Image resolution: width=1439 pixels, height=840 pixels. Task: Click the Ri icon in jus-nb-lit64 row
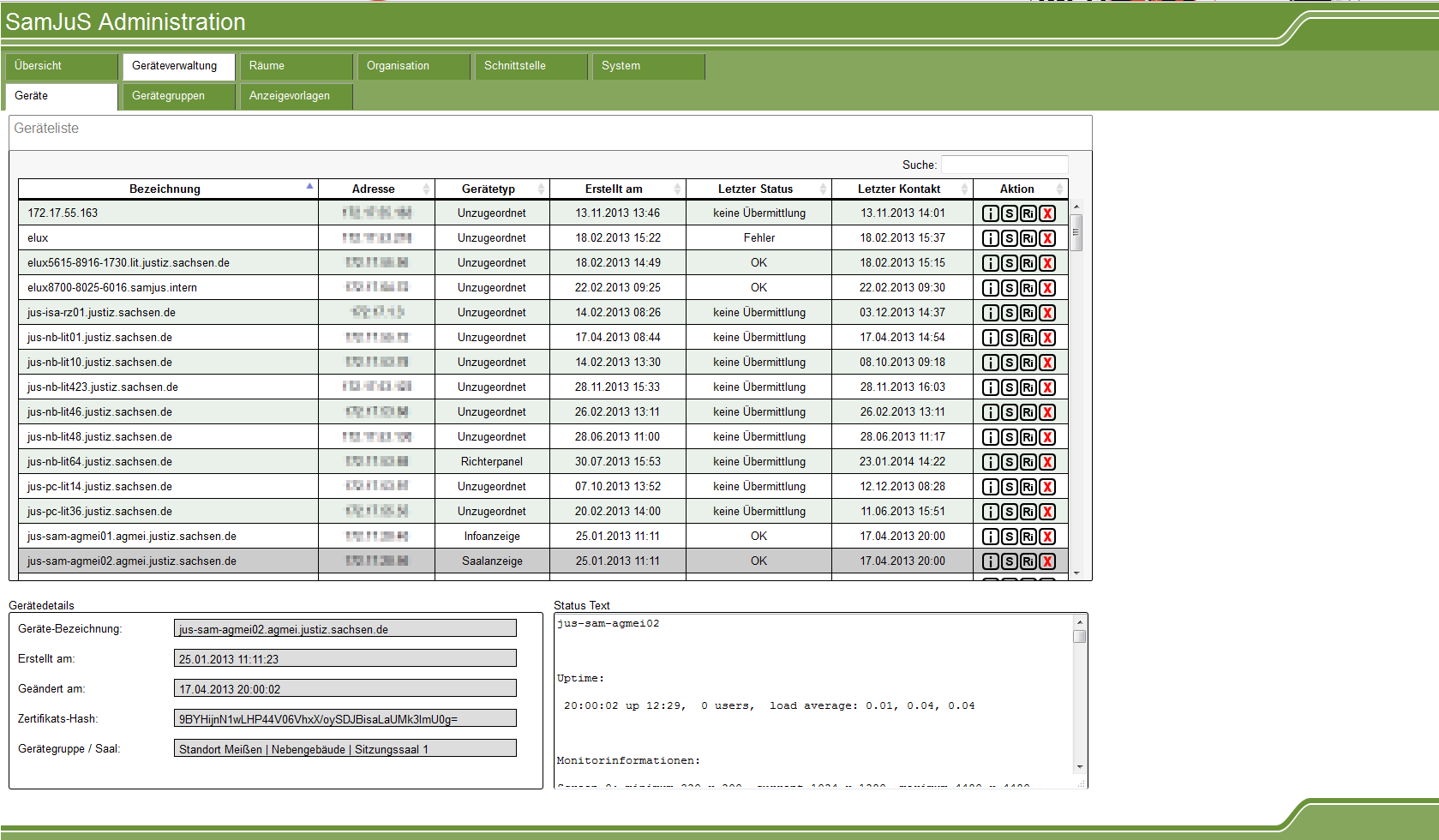1028,462
